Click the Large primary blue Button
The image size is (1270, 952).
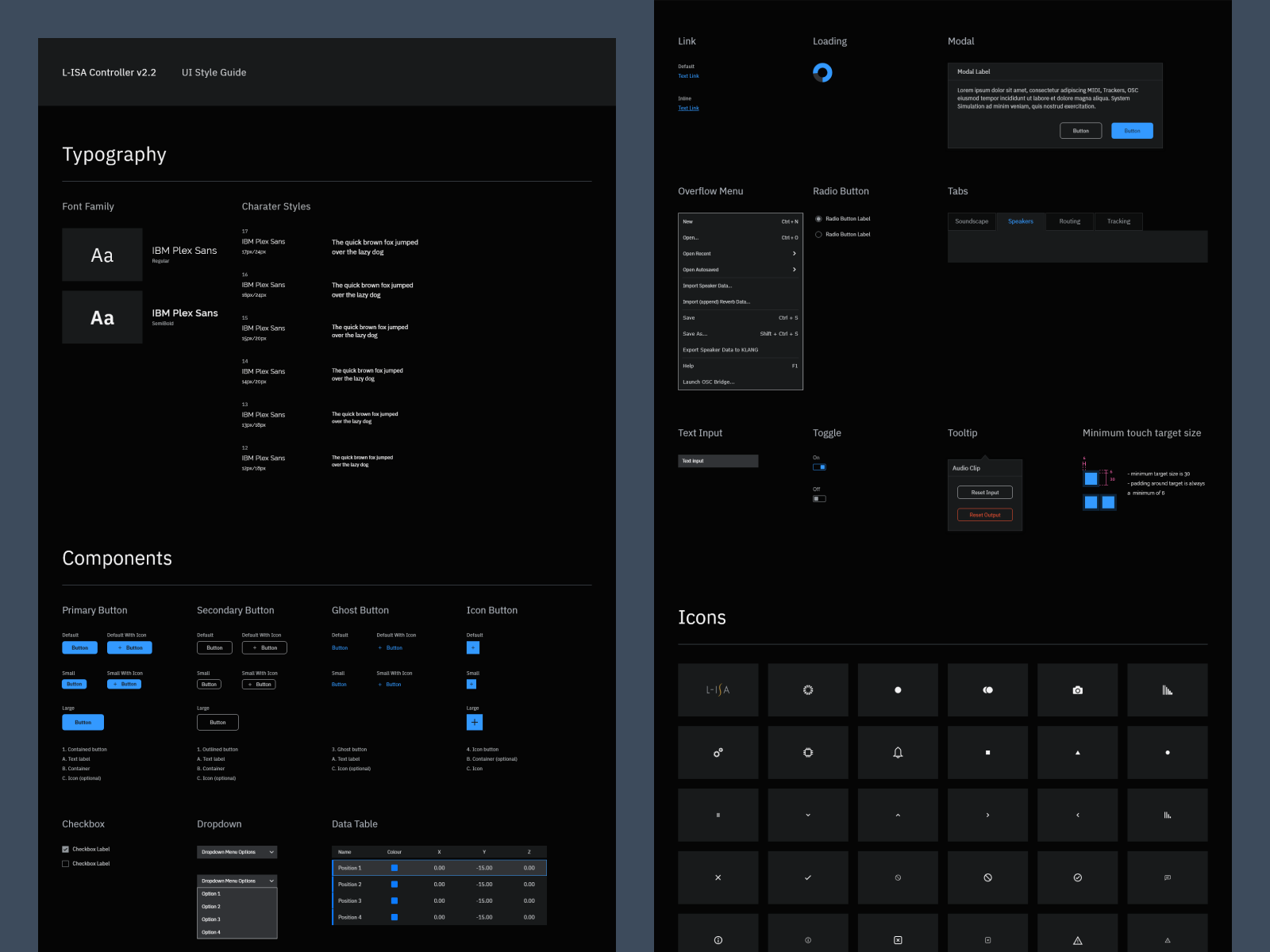(x=83, y=722)
